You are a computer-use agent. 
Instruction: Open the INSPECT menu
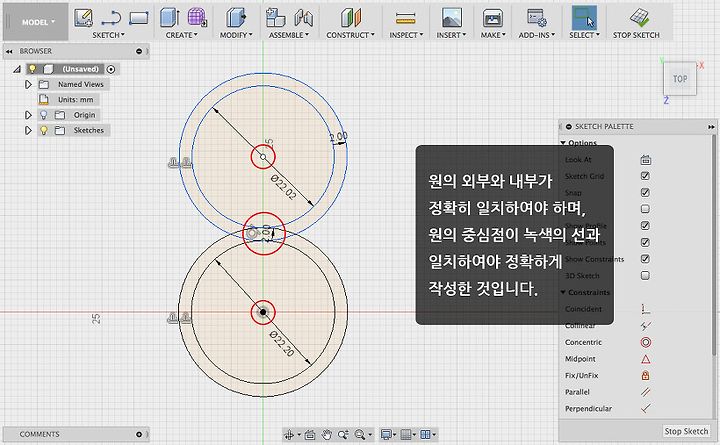pos(406,35)
